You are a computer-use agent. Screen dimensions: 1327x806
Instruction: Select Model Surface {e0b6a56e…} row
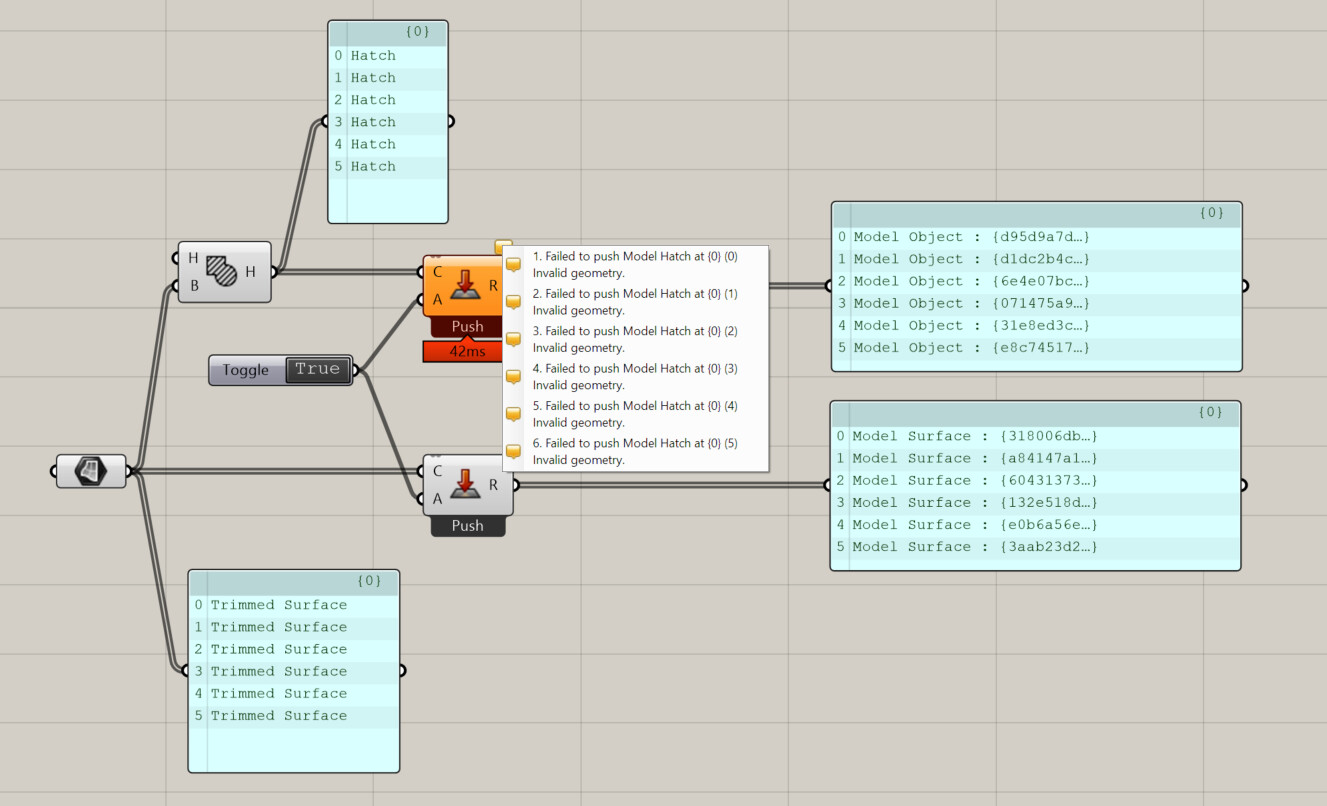point(1036,525)
